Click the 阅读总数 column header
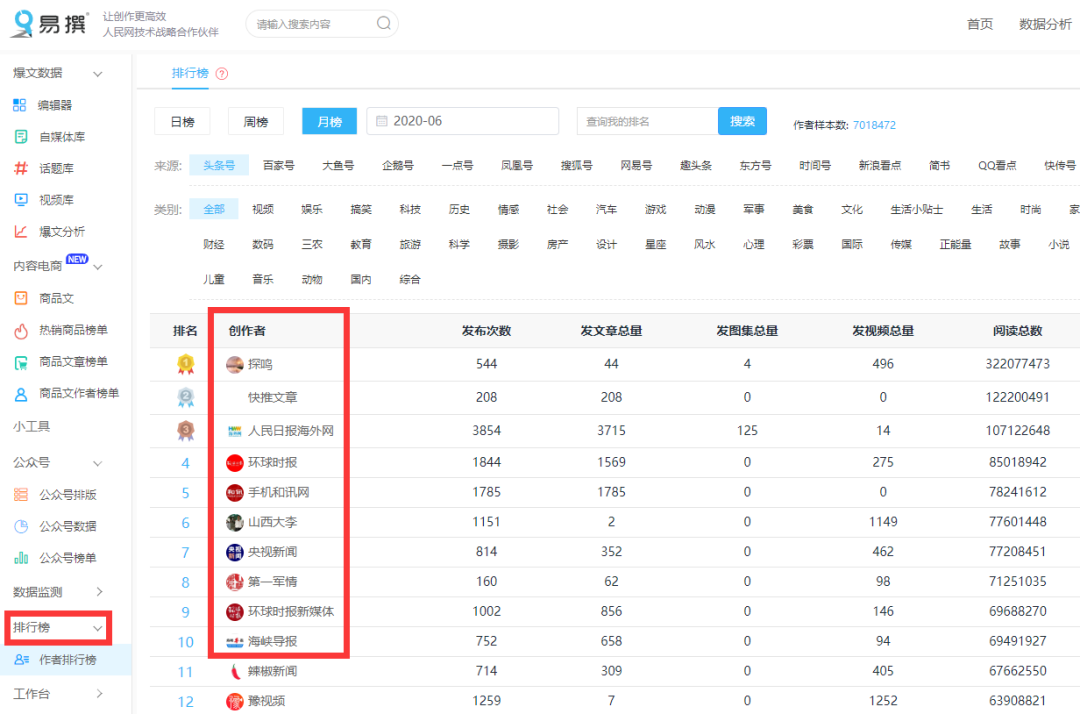Image resolution: width=1080 pixels, height=714 pixels. point(1017,331)
